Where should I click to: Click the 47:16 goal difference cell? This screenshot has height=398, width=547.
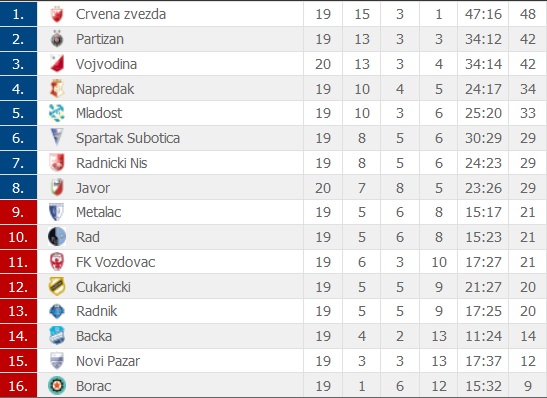tap(483, 14)
